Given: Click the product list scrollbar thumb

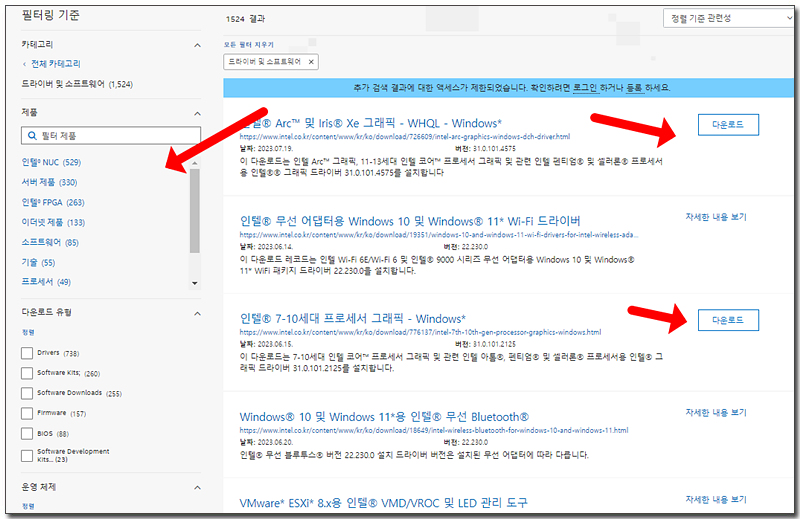Looking at the screenshot, I should [x=194, y=210].
